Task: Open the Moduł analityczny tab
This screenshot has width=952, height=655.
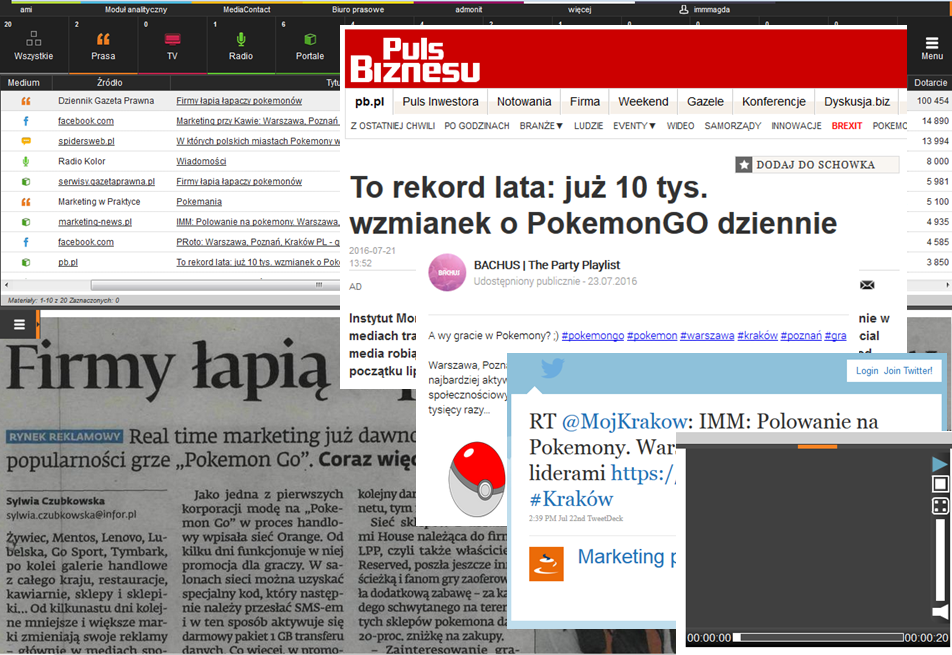Action: pos(136,10)
